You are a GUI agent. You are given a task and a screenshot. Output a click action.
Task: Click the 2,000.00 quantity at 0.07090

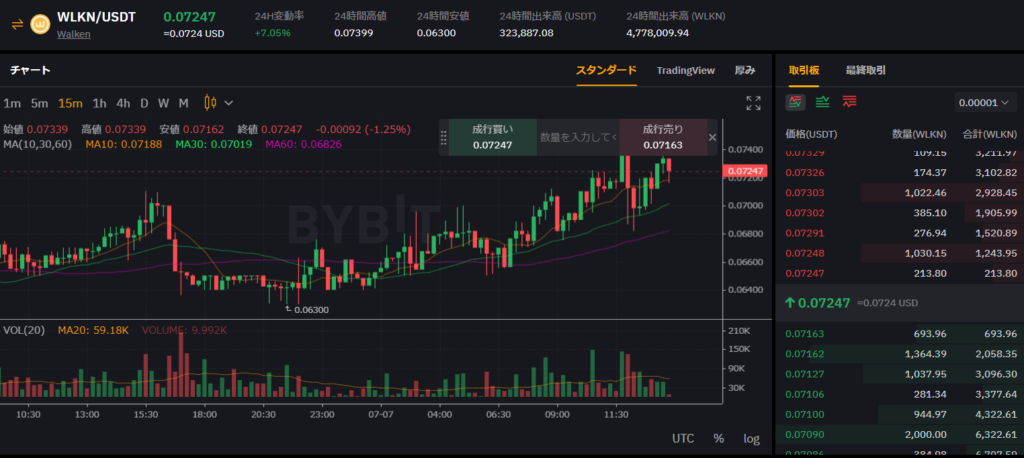click(924, 434)
